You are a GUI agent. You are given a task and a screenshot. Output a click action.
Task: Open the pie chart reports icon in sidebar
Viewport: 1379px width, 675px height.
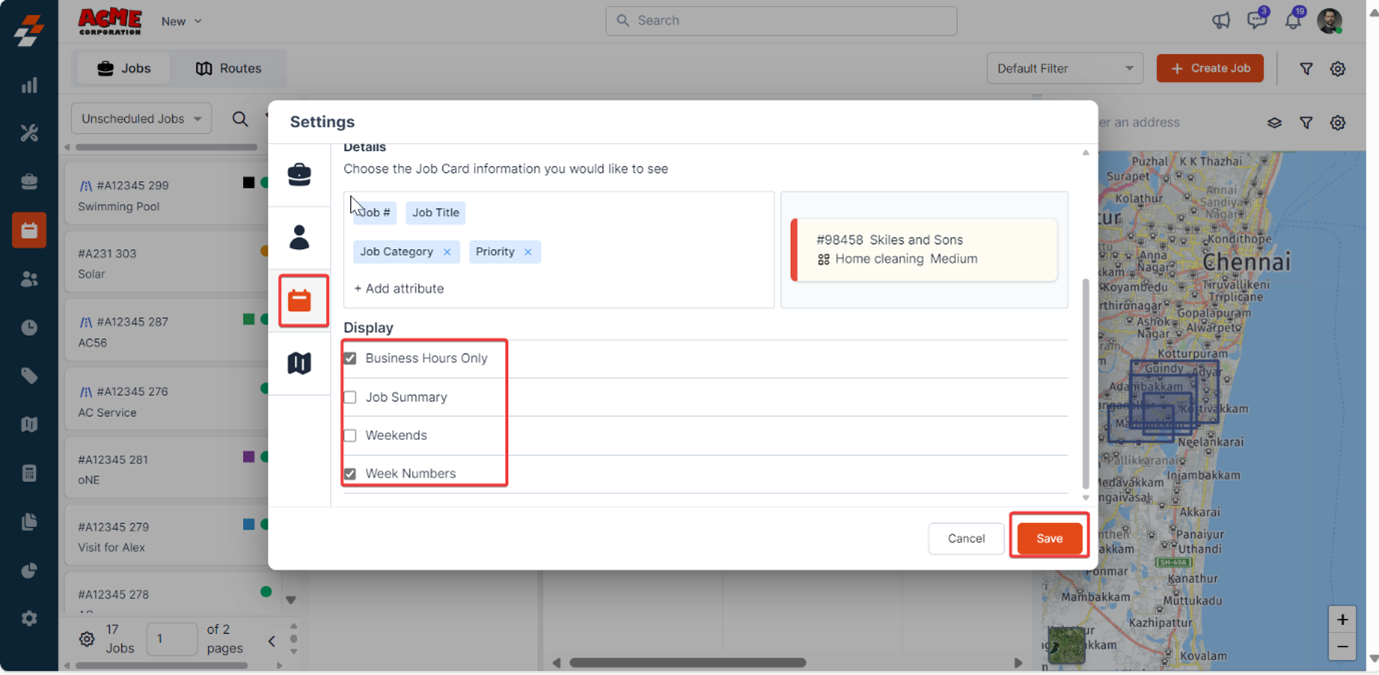[x=29, y=570]
